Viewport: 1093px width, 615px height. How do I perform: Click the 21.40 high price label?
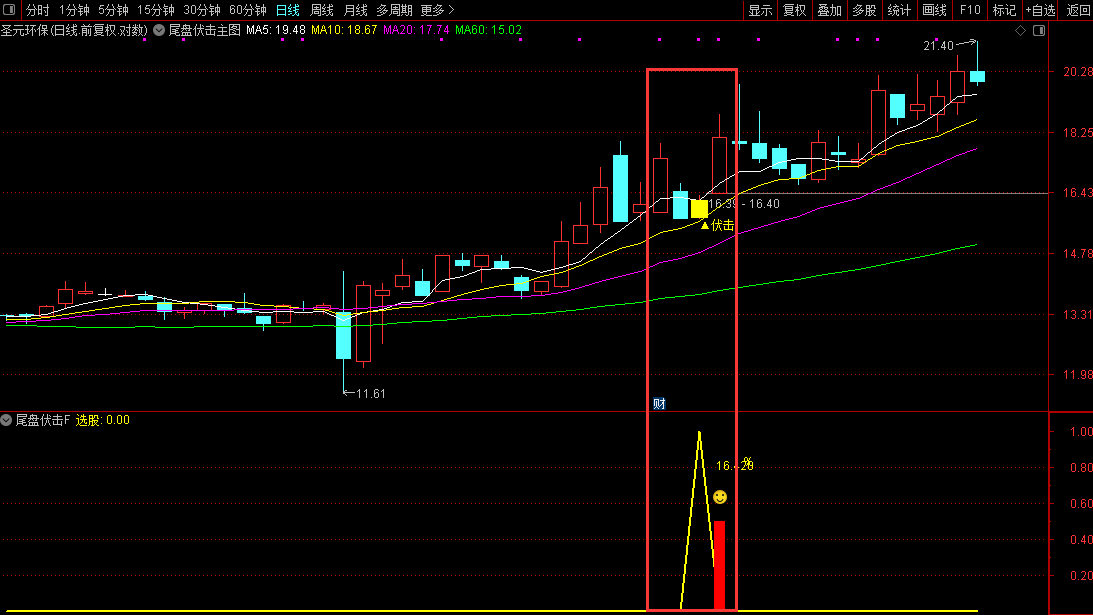pos(938,46)
